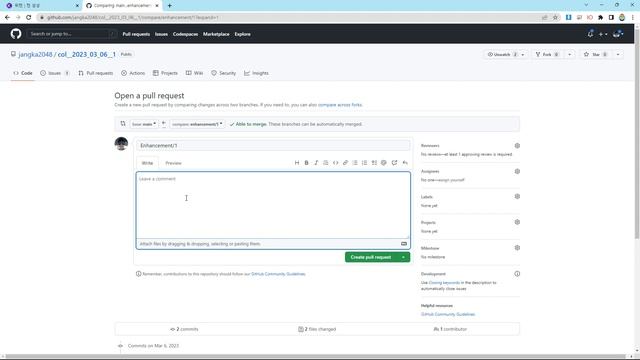Mention a user via toolbar icon
Viewport: 640px width, 360px height.
(384, 163)
